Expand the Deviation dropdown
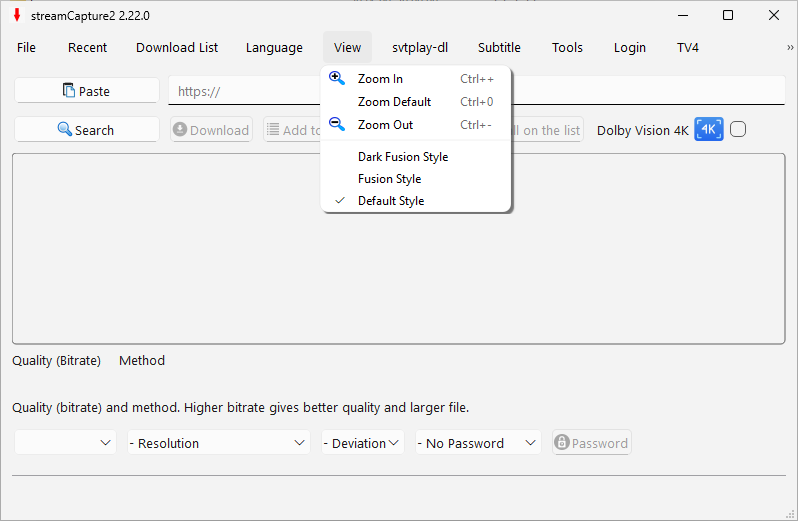This screenshot has height=521, width=798. coord(362,443)
